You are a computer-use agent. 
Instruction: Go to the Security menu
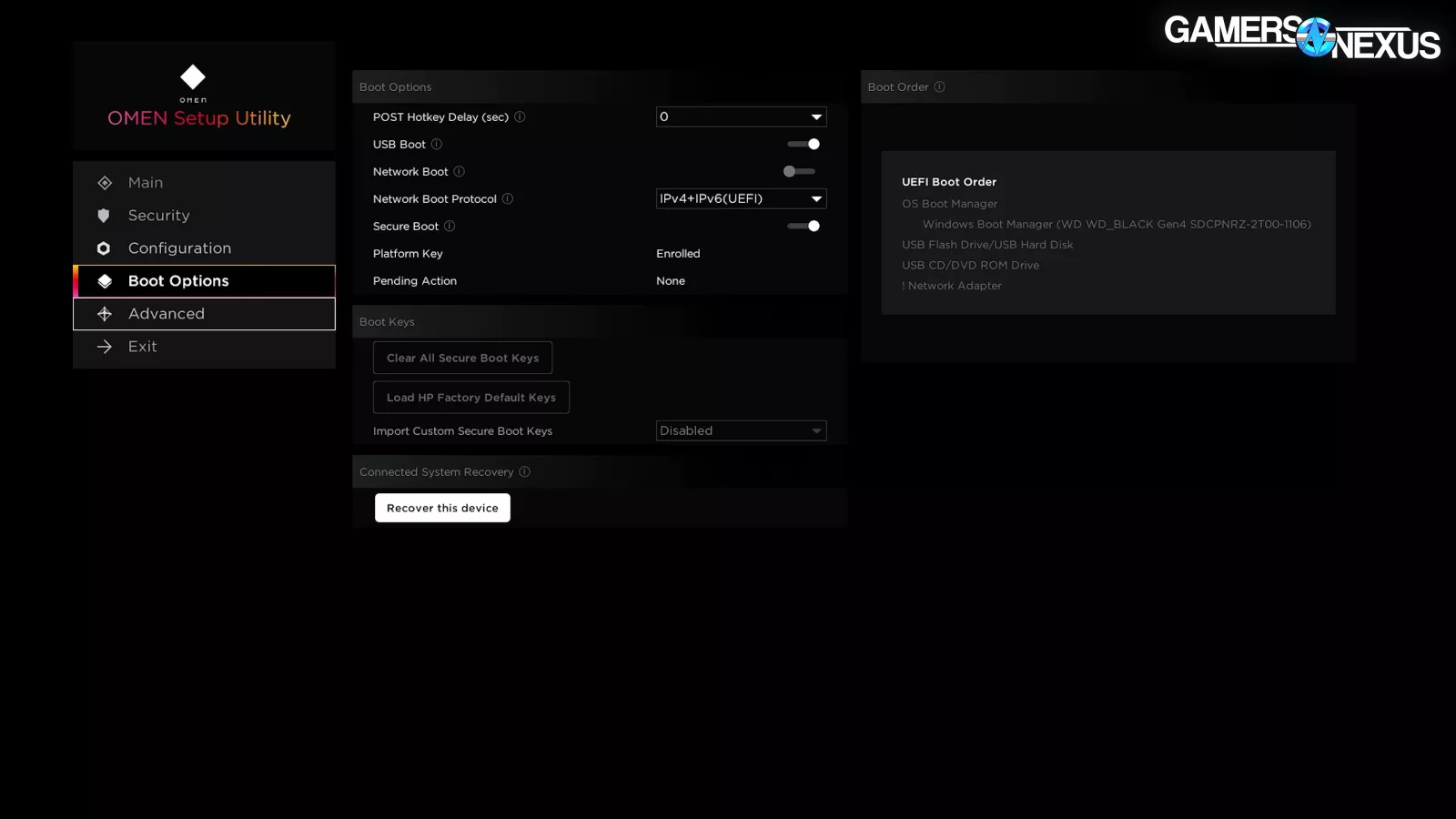coord(159,216)
